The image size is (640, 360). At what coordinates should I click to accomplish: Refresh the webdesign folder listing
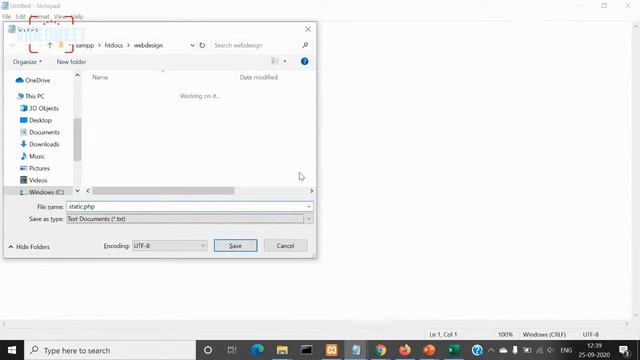(x=202, y=45)
